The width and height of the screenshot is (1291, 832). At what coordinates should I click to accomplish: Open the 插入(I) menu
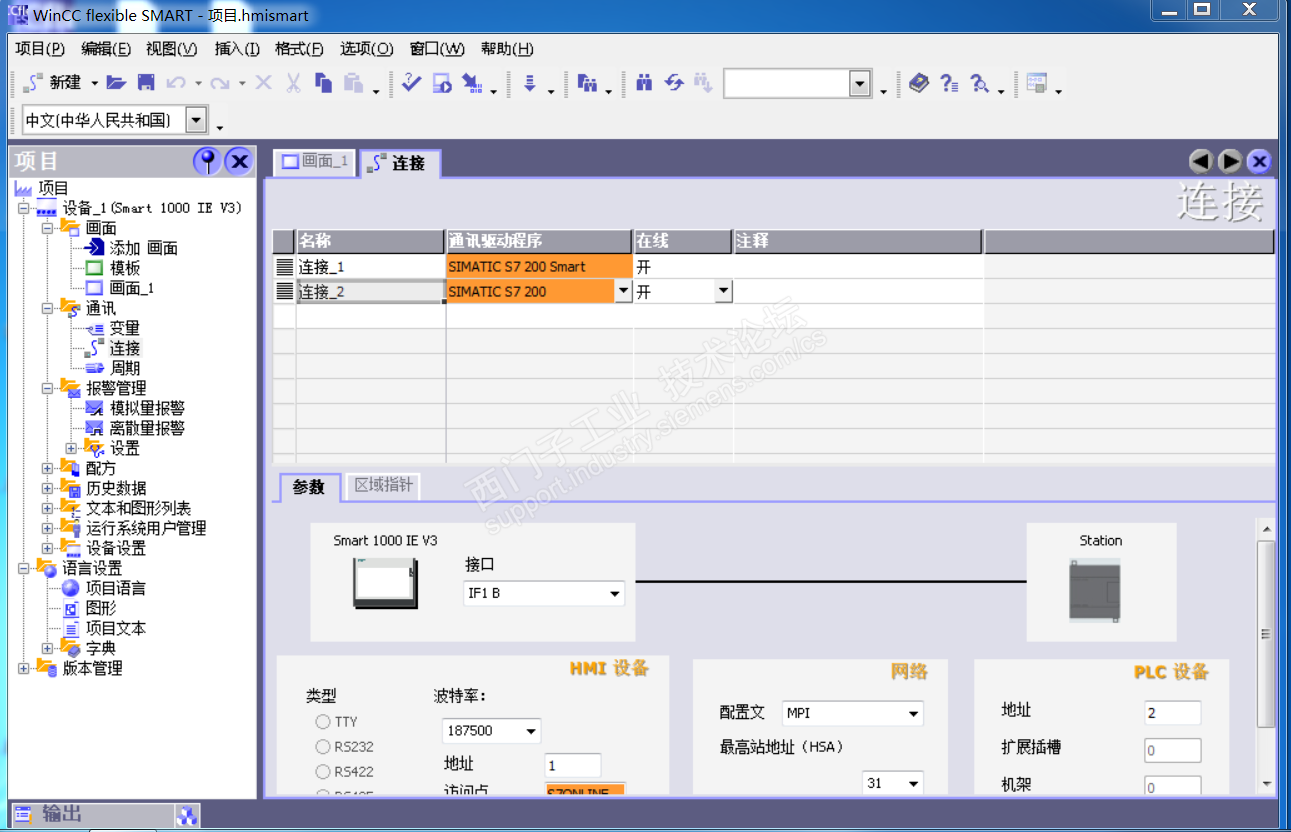(237, 49)
